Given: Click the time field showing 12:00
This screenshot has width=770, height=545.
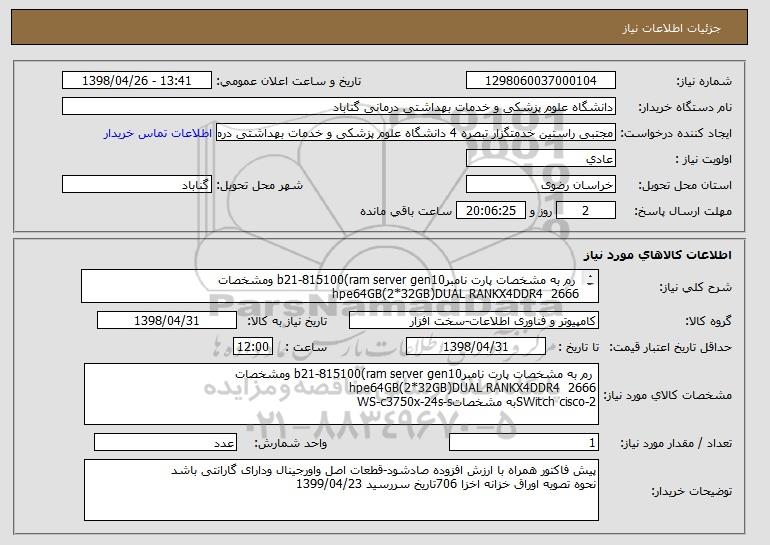Looking at the screenshot, I should click(x=253, y=347).
